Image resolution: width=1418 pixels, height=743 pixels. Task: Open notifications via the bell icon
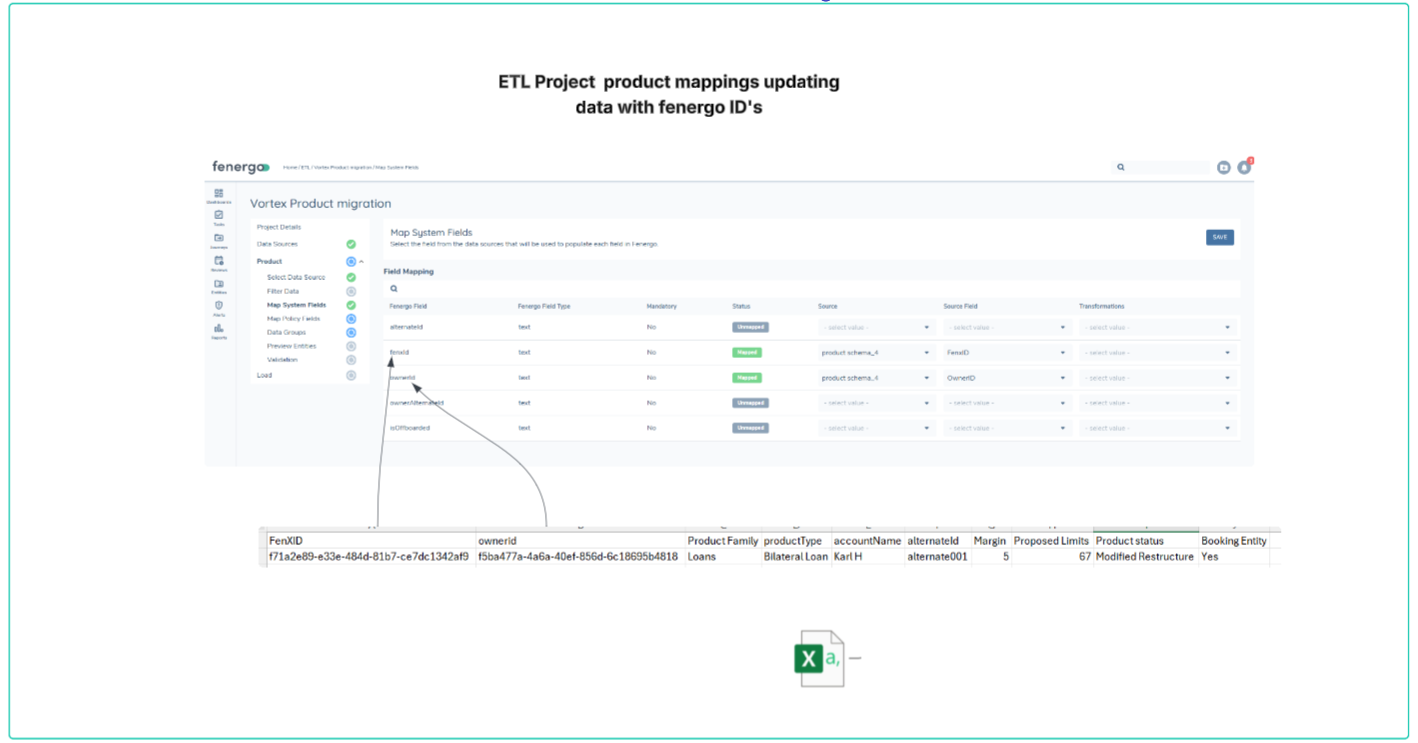pos(1244,167)
